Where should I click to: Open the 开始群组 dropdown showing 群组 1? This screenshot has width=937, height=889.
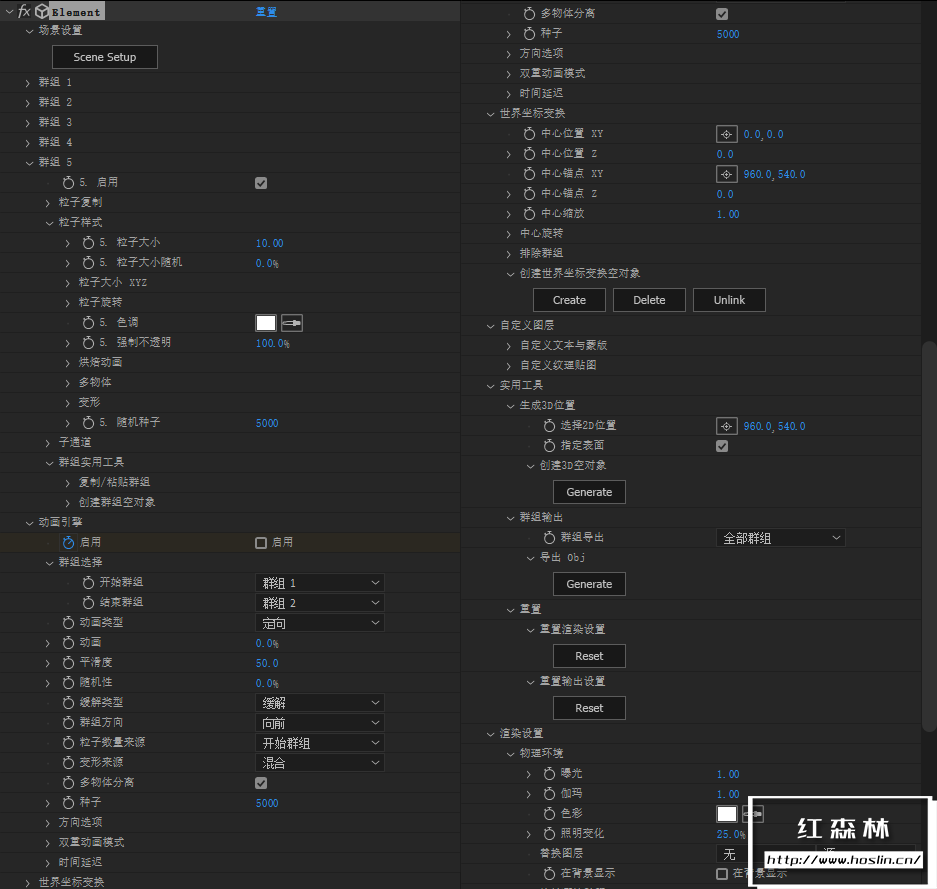coord(319,582)
